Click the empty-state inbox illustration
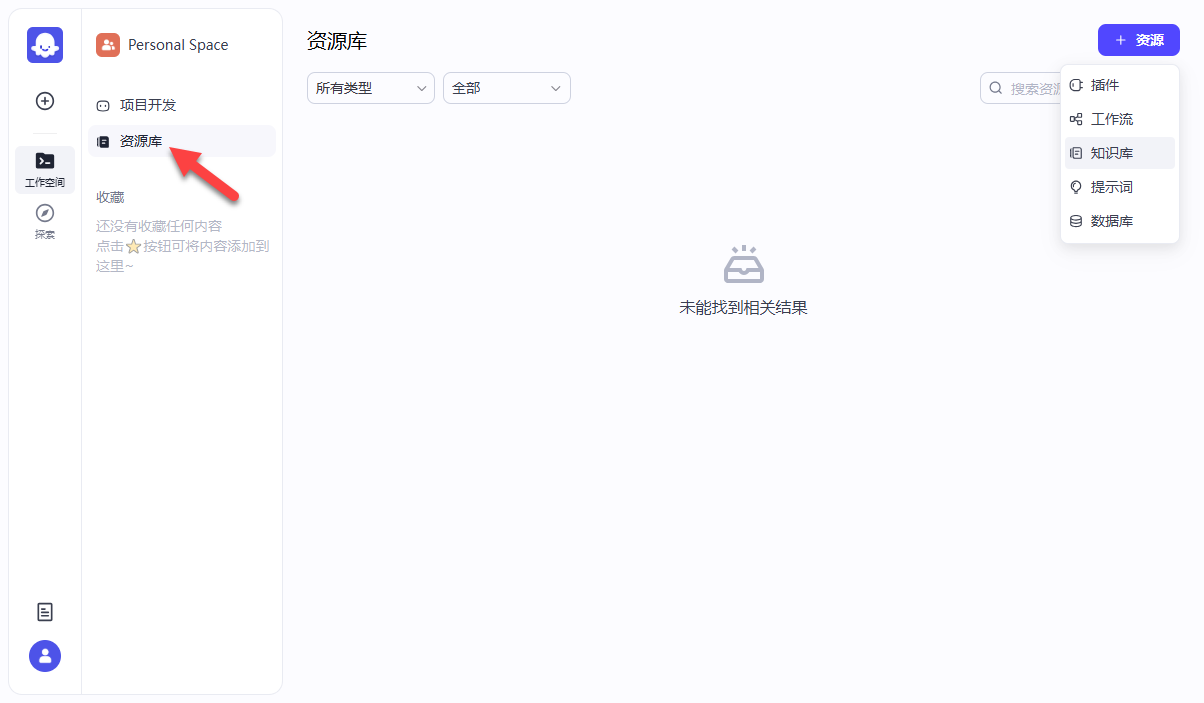The width and height of the screenshot is (1204, 703). coord(744,265)
